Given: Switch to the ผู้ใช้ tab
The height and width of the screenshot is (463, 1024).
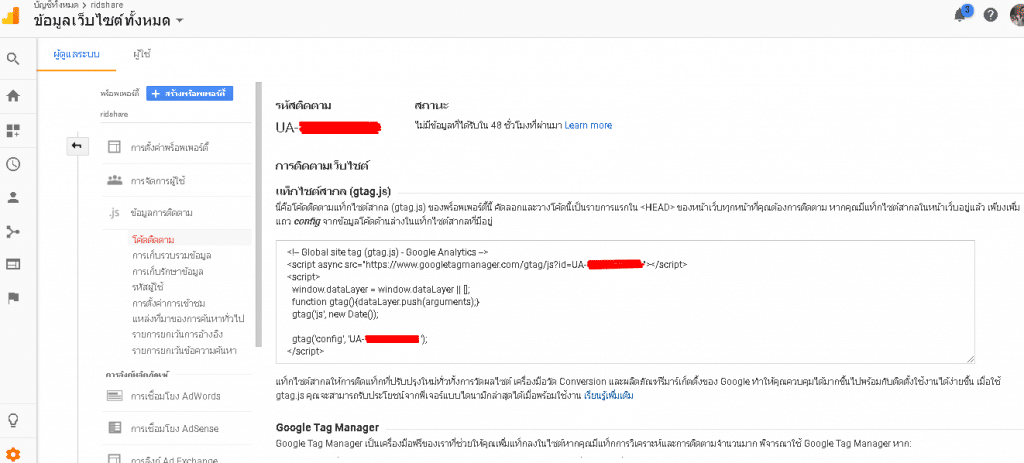Looking at the screenshot, I should click(142, 54).
